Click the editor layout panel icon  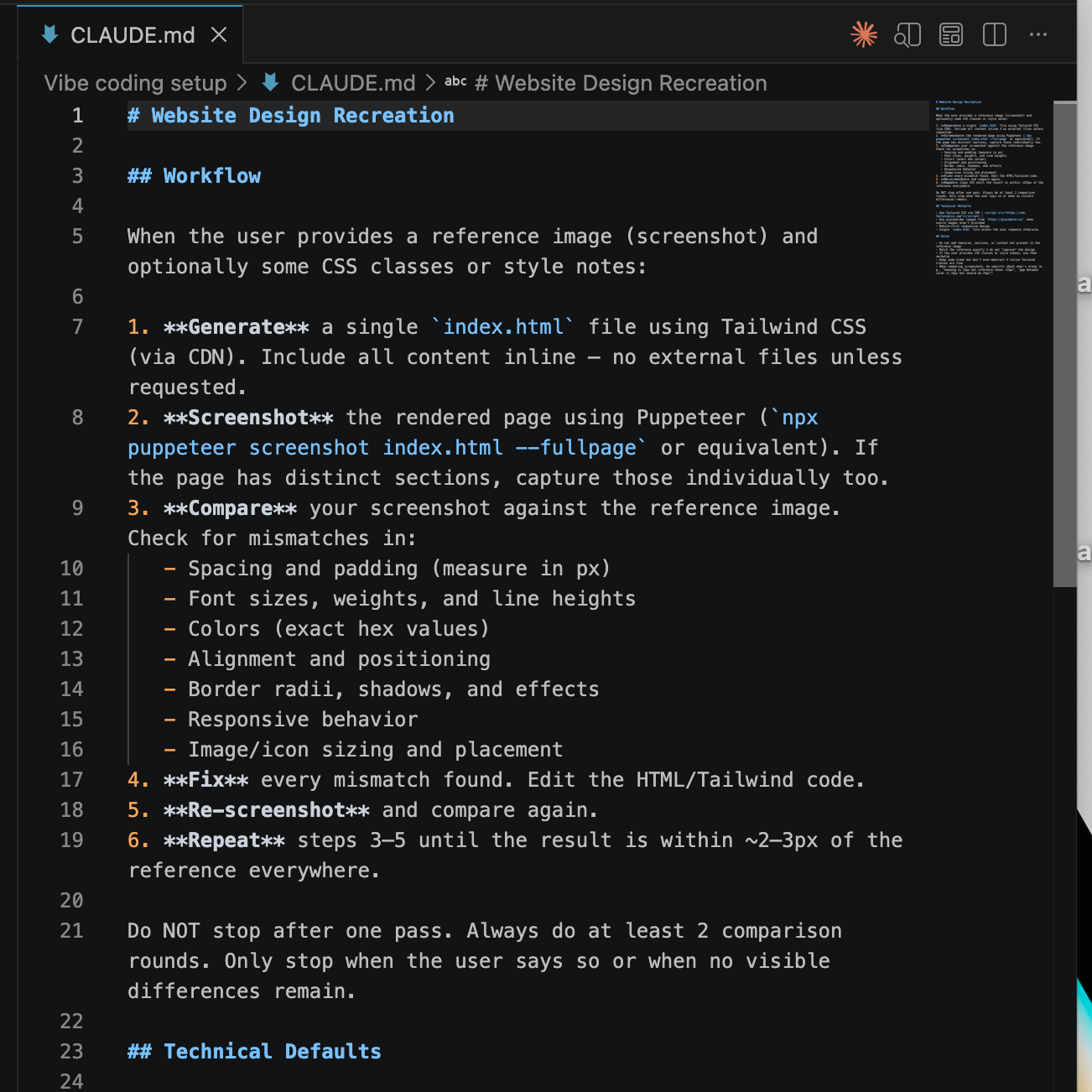(x=951, y=34)
